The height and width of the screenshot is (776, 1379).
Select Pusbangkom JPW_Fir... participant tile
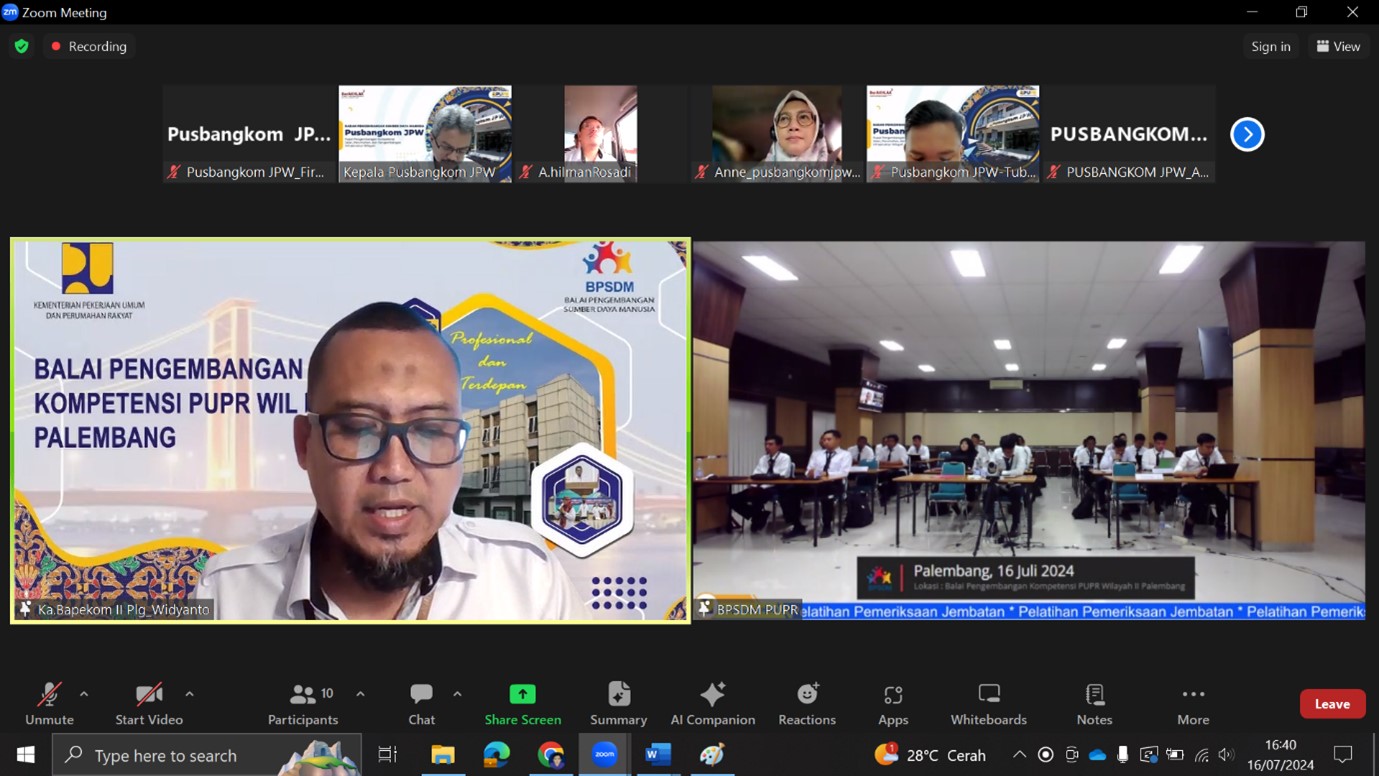pyautogui.click(x=249, y=134)
